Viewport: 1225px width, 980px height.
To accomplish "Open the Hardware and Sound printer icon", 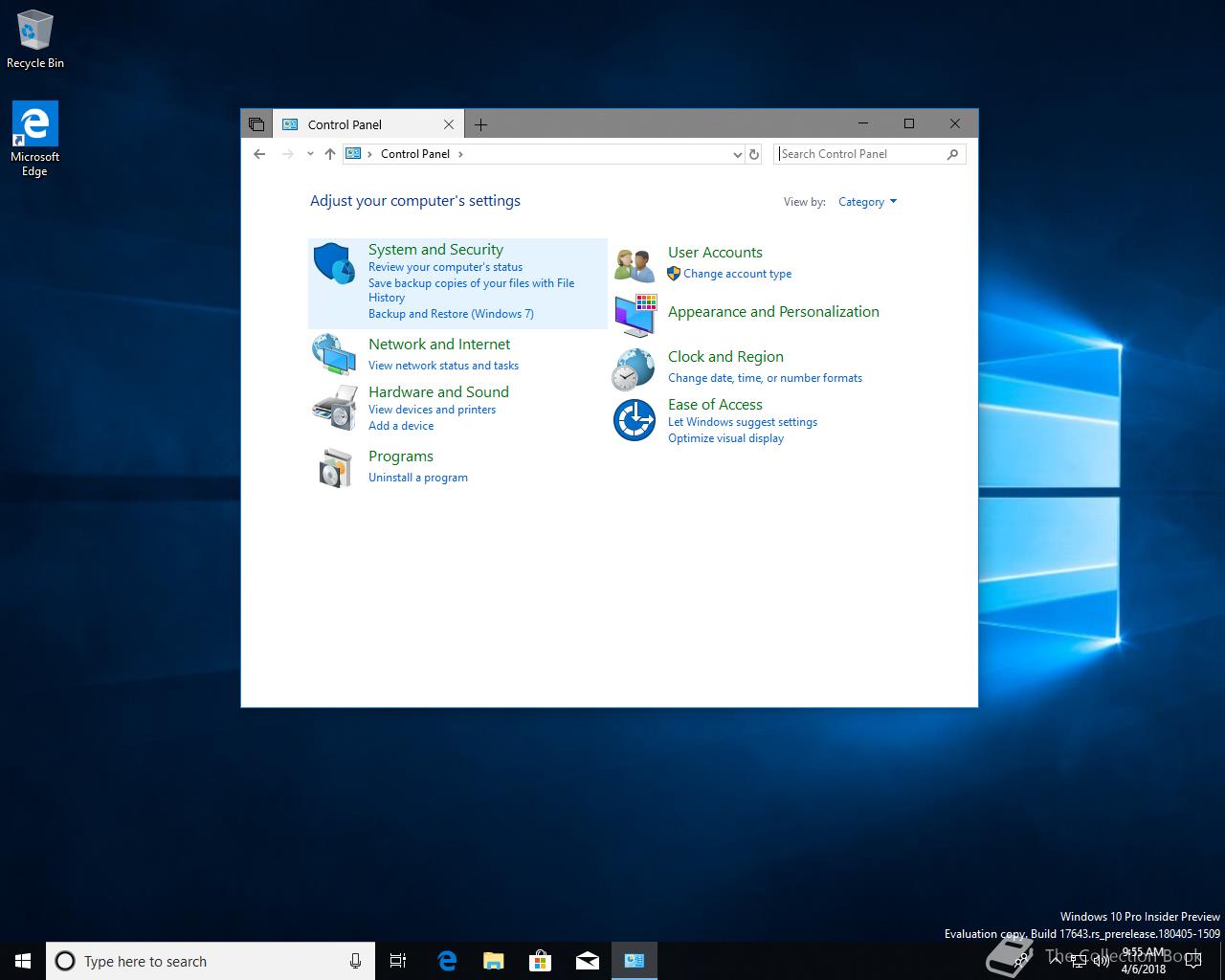I will 334,409.
